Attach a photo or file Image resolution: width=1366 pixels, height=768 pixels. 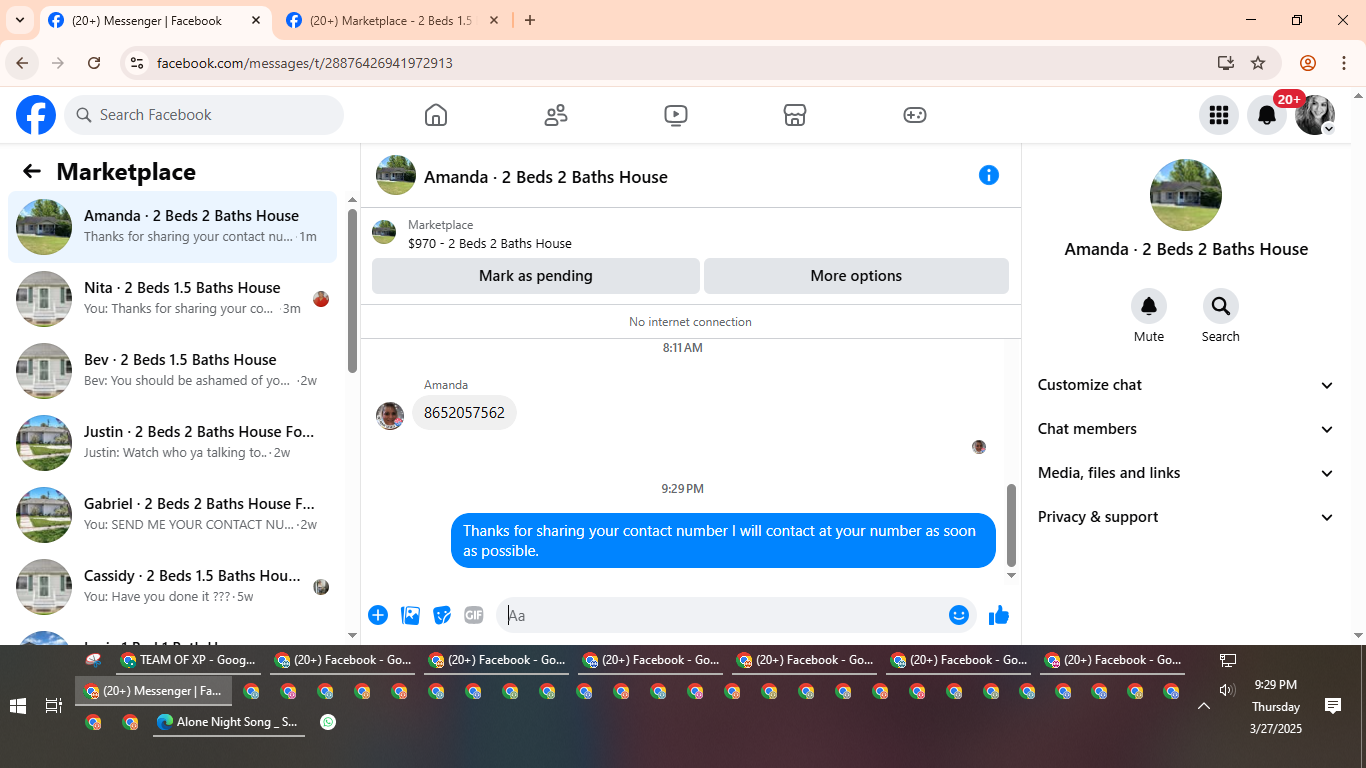coord(410,615)
